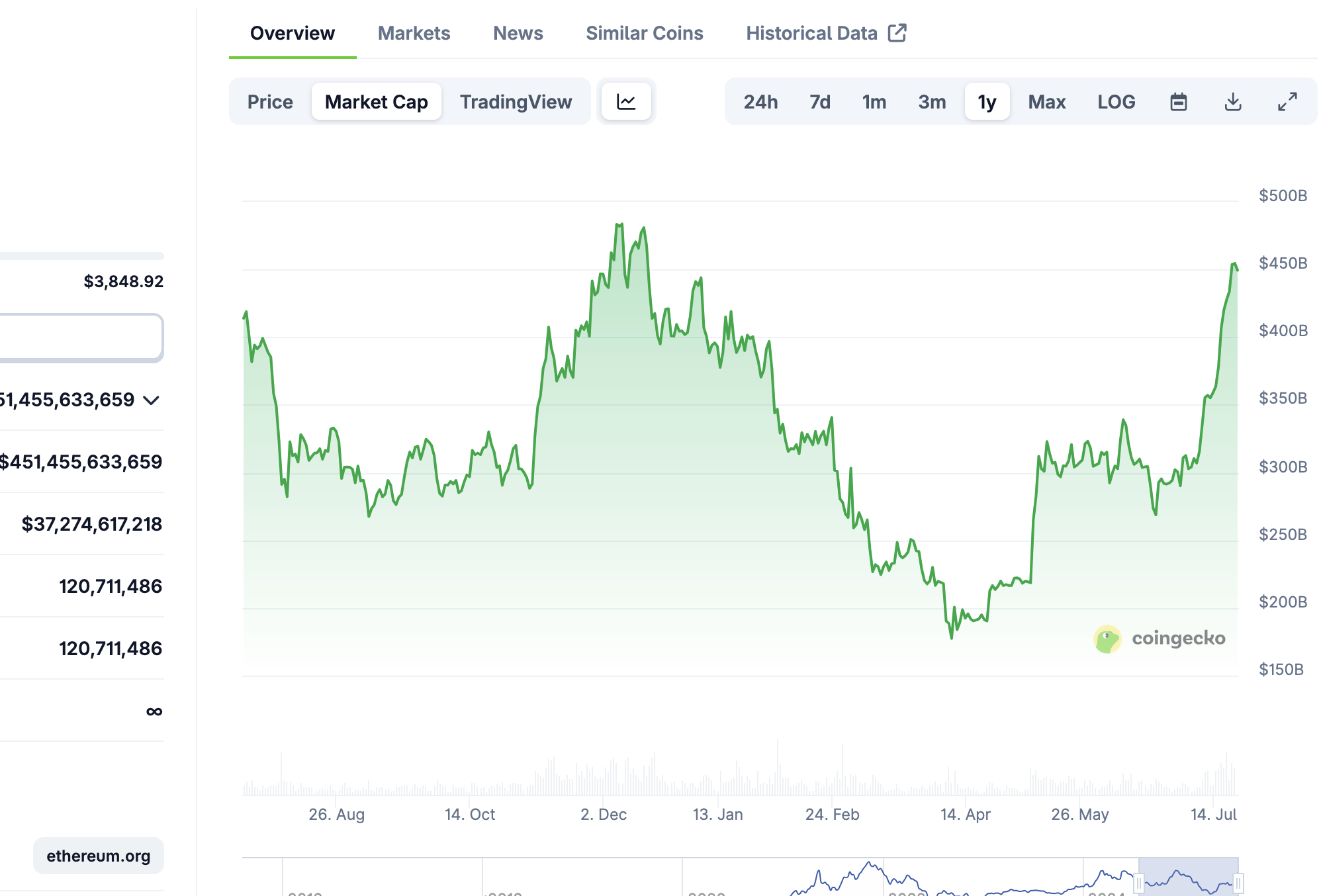Click the empty input box in sidebar

point(81,338)
